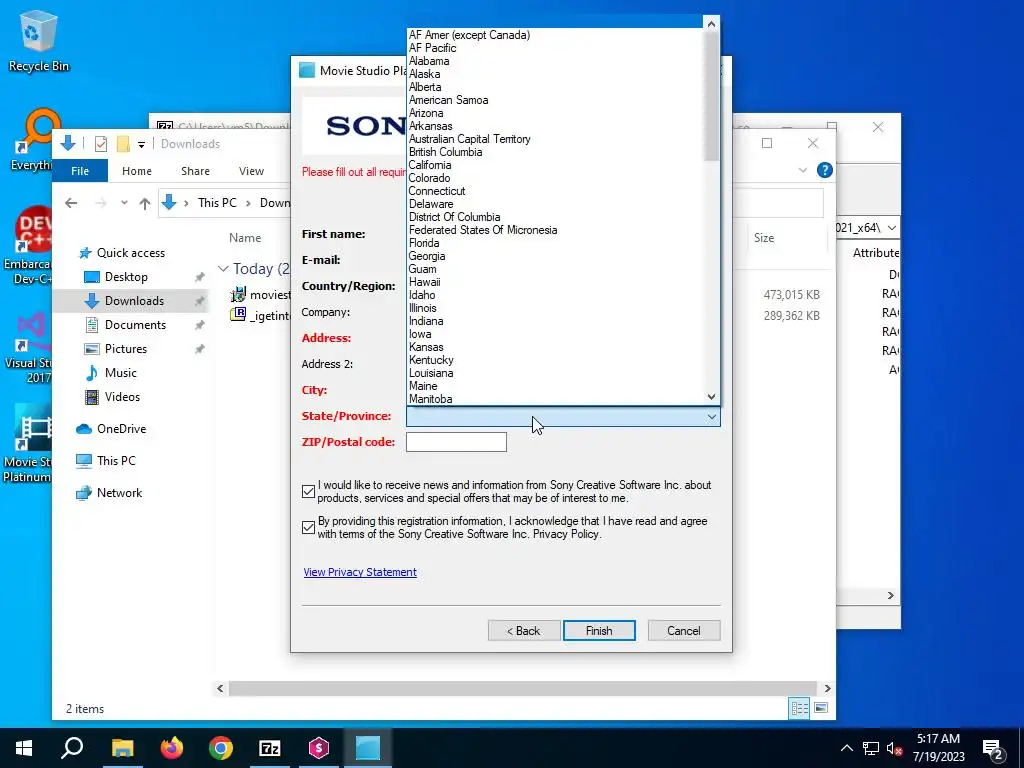Open the 7-Zip path dropdown arrow
Image resolution: width=1024 pixels, height=768 pixels.
(x=891, y=228)
